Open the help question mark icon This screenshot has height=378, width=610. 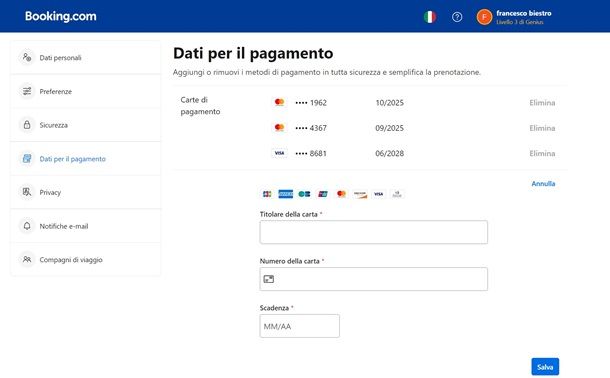[x=457, y=17]
